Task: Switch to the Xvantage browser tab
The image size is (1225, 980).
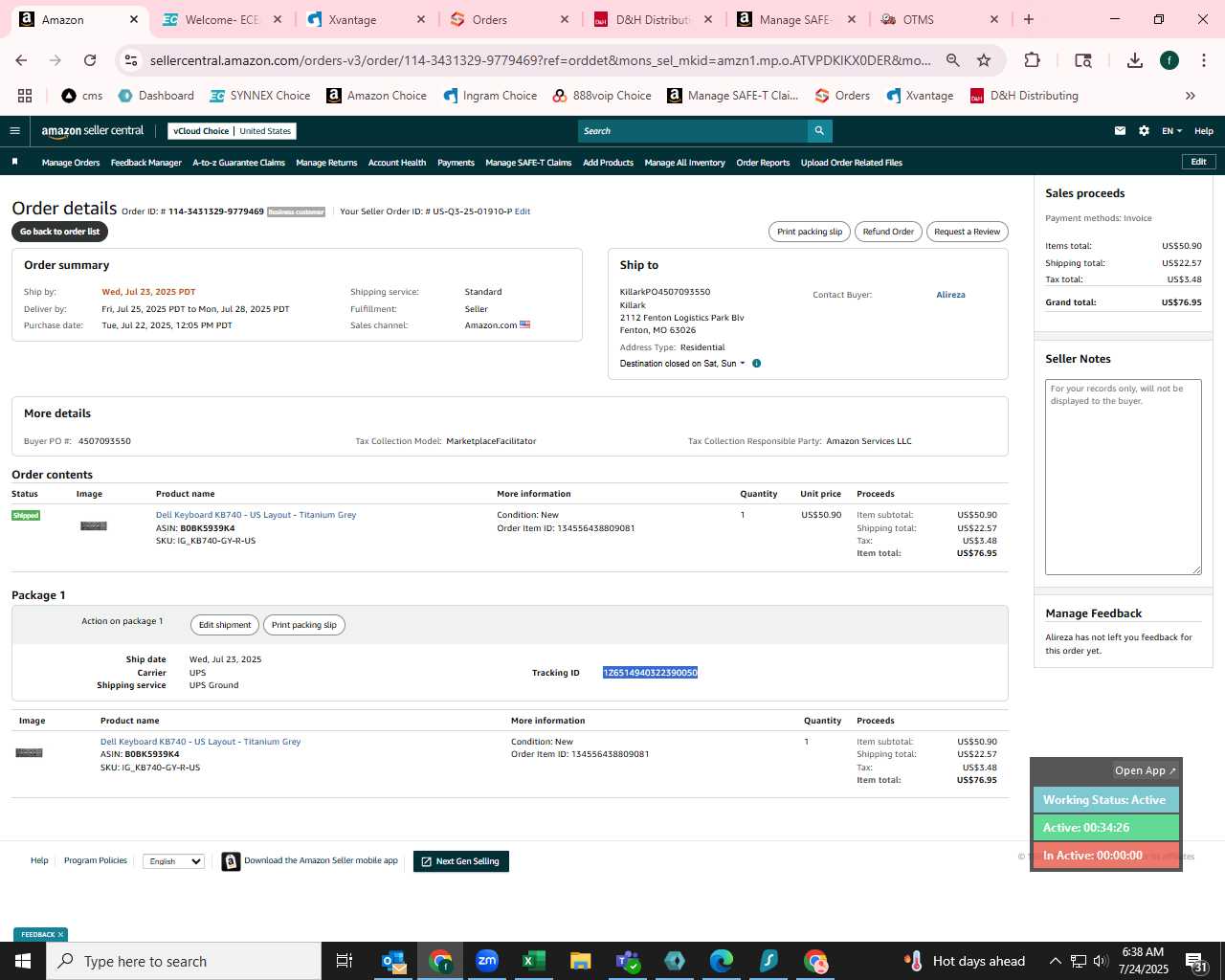Action: 367,19
